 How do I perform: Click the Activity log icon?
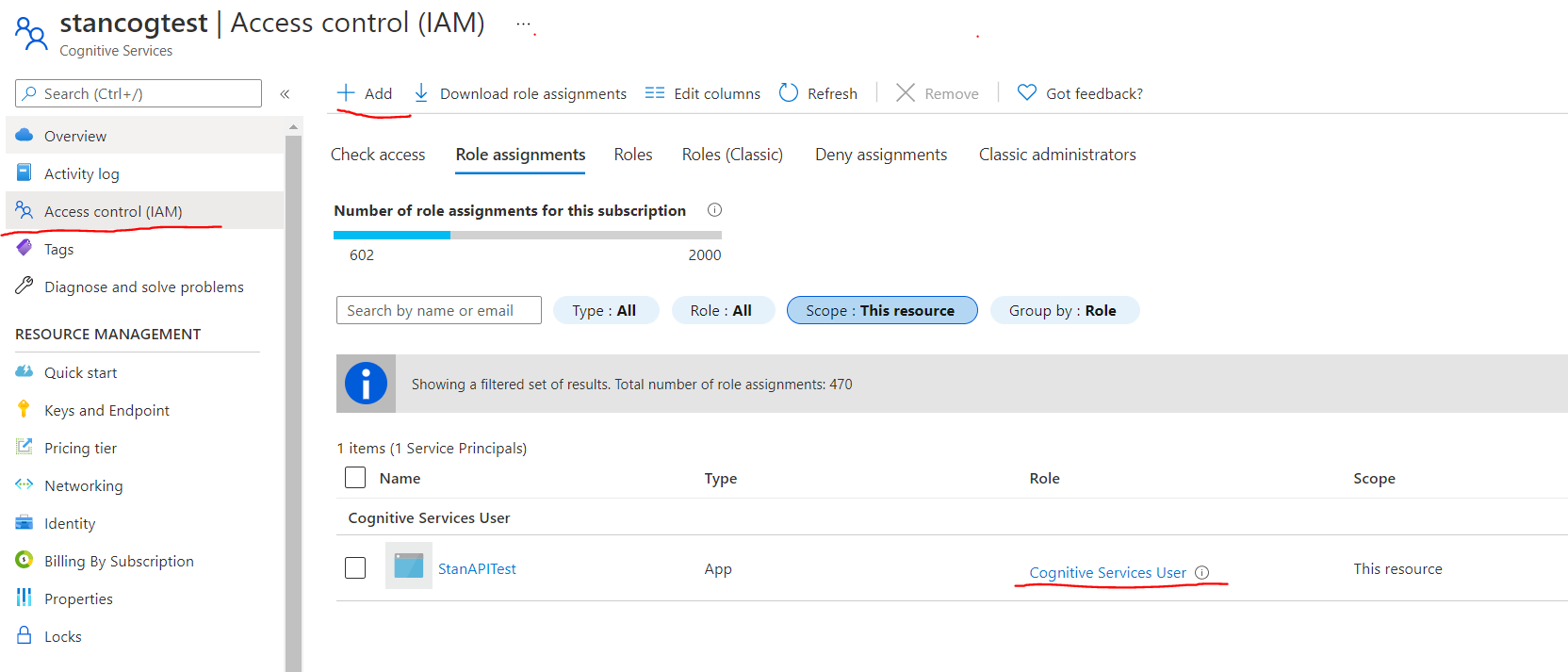pyautogui.click(x=24, y=172)
